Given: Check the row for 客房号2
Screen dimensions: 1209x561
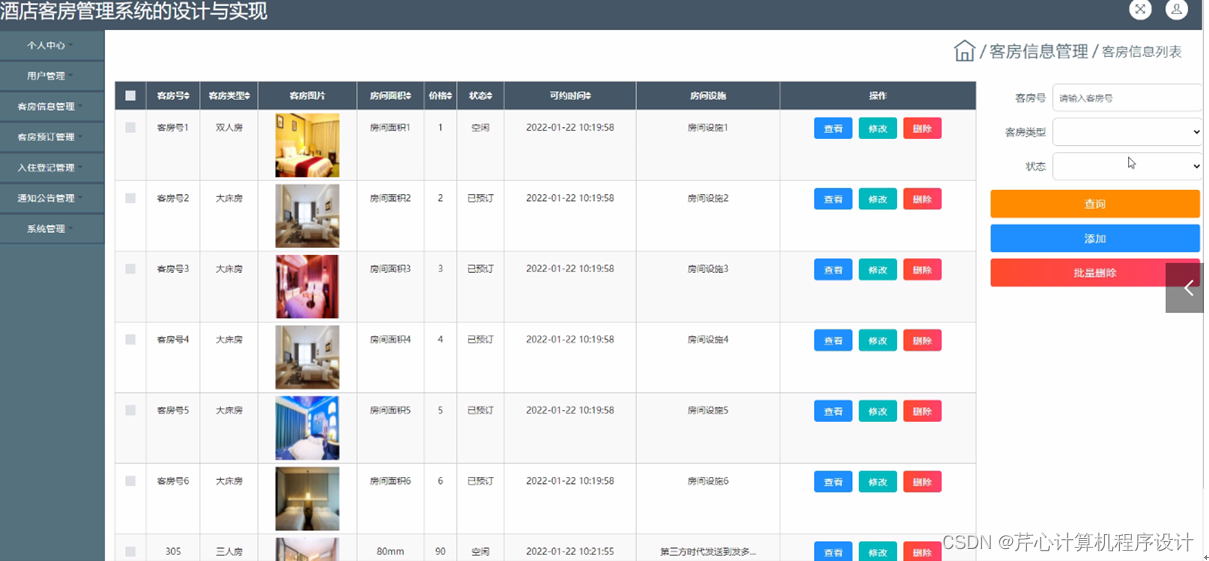Looking at the screenshot, I should 130,198.
